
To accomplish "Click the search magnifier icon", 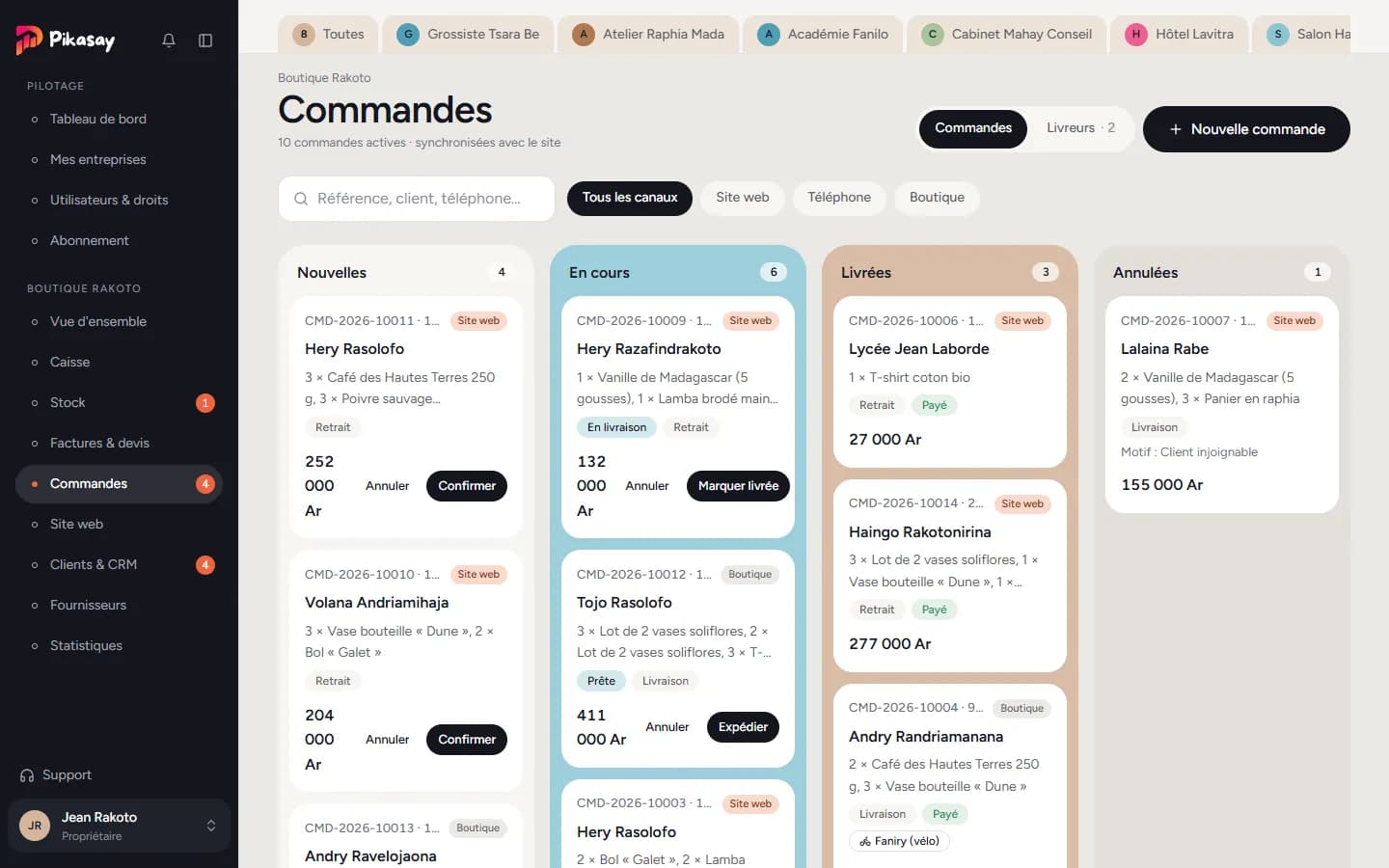I will click(301, 199).
